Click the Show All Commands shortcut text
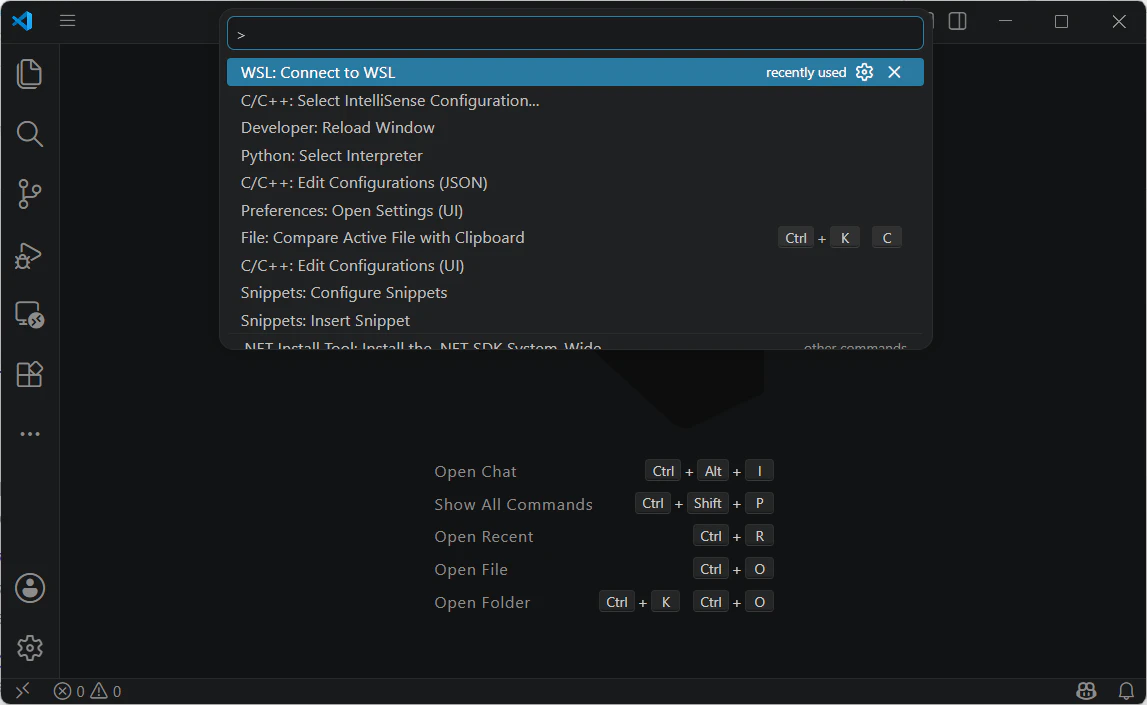 point(514,504)
